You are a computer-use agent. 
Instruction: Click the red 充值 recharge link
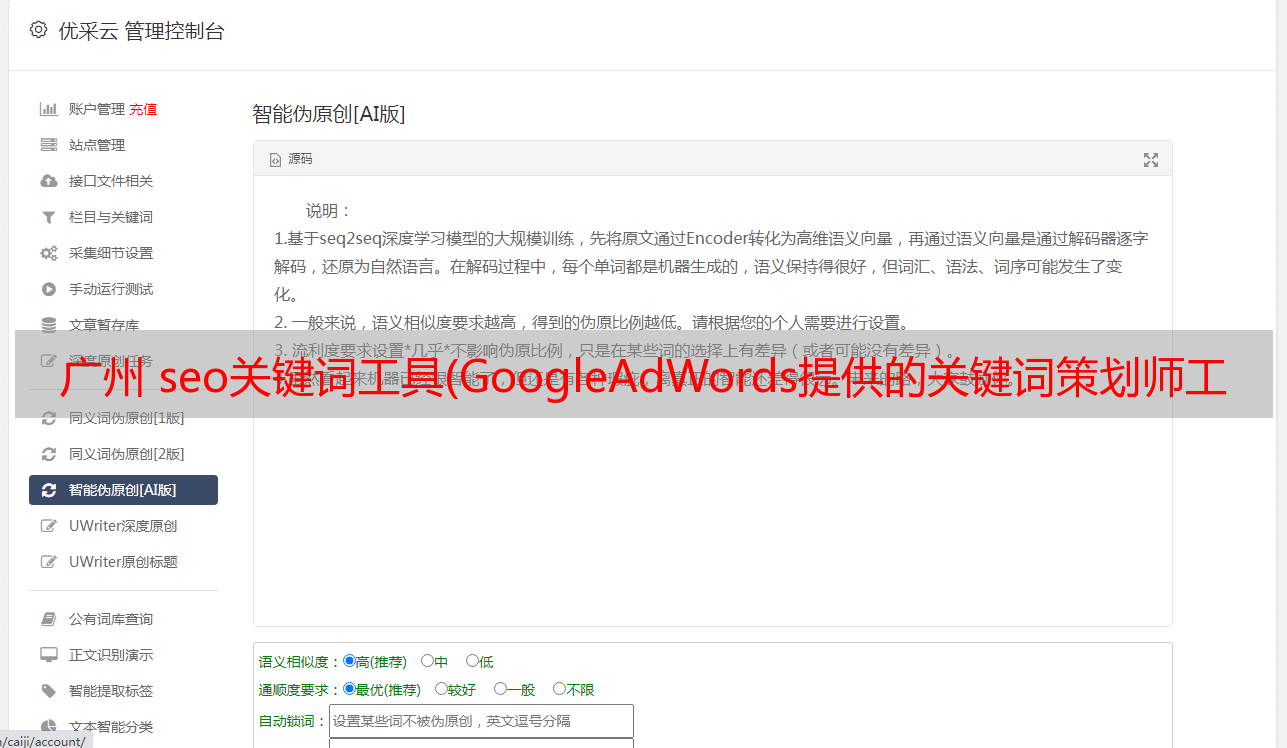pyautogui.click(x=143, y=109)
